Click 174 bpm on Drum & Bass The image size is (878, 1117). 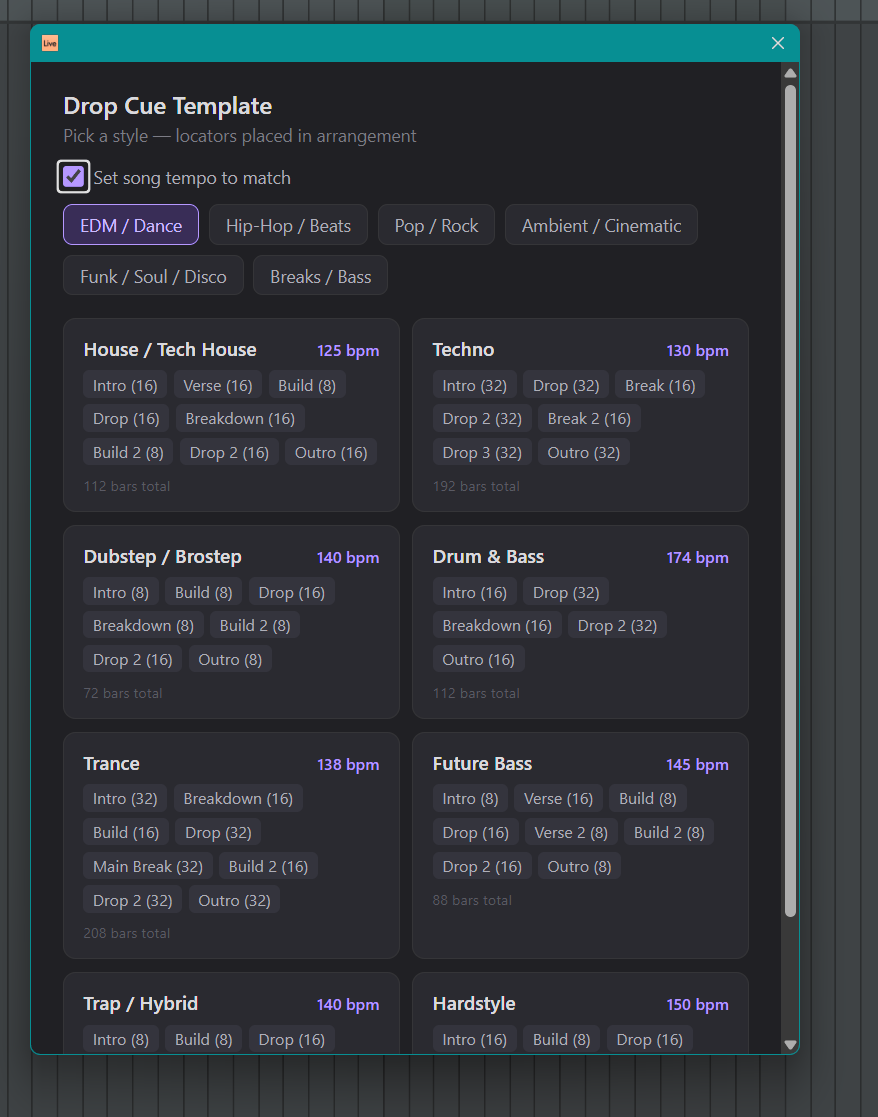pos(697,558)
